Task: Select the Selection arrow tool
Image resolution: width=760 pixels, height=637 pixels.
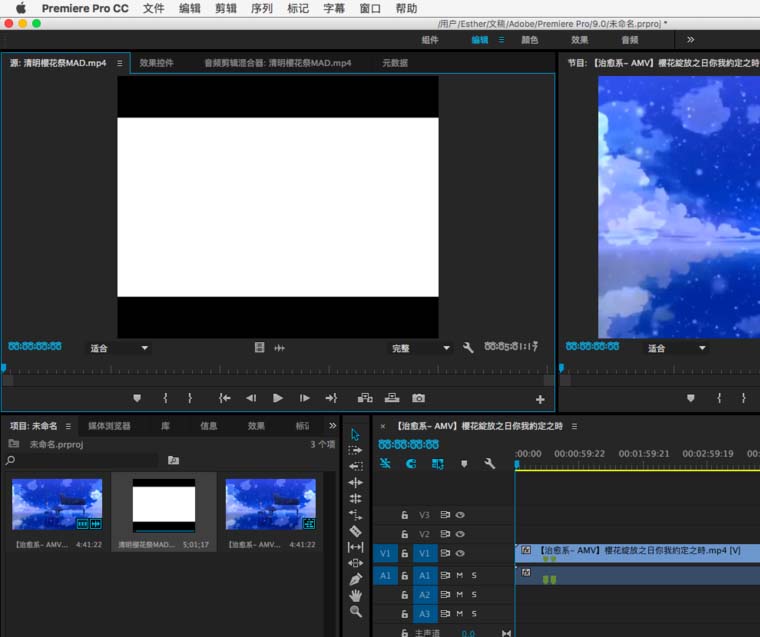Action: 355,434
